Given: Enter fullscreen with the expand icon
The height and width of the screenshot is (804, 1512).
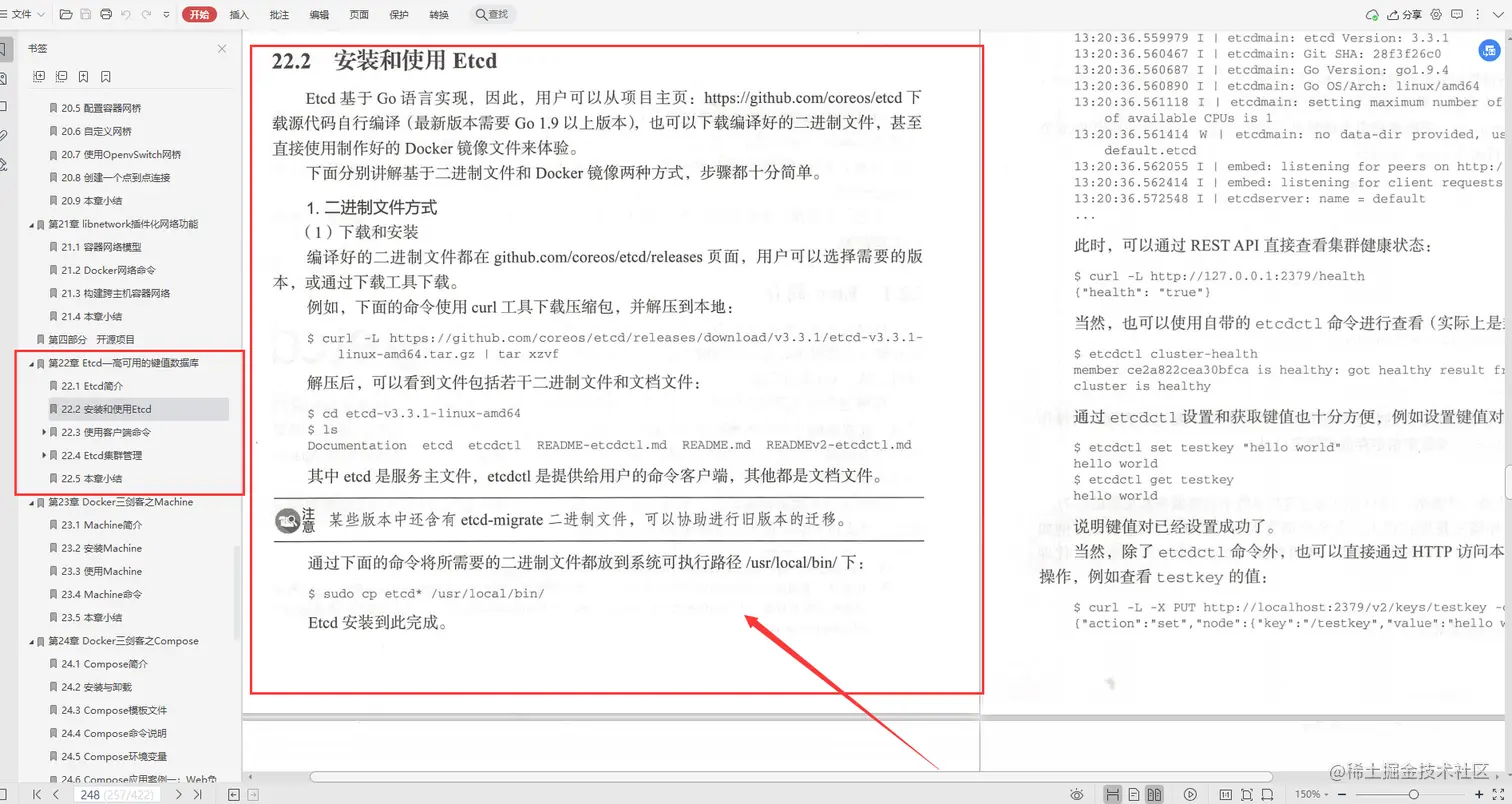Looking at the screenshot, I should point(1497,793).
